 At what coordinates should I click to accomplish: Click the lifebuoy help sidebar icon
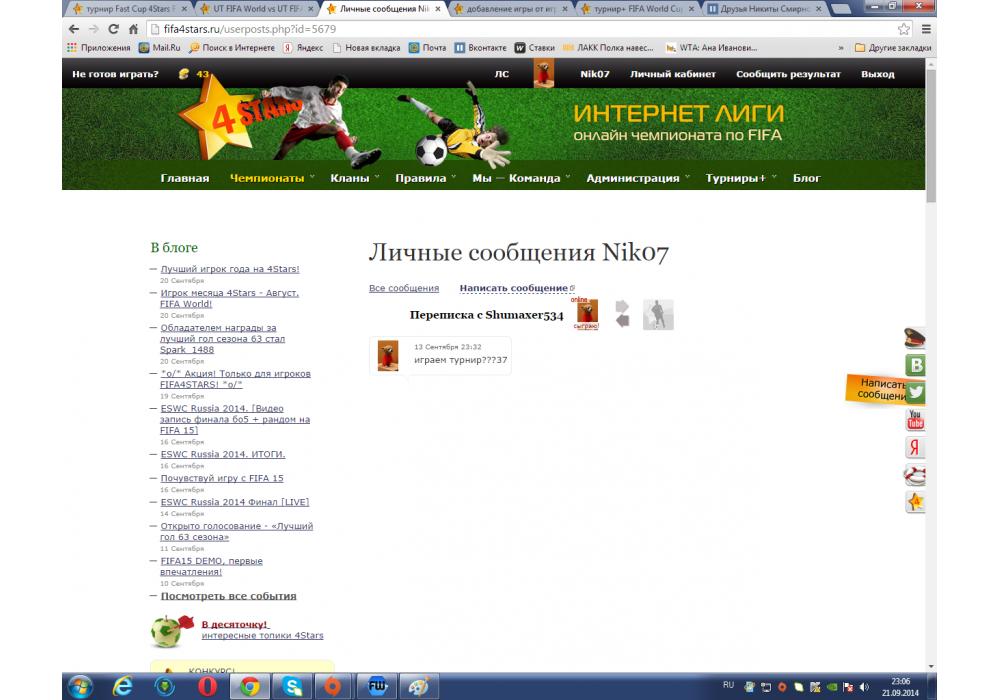[x=914, y=474]
